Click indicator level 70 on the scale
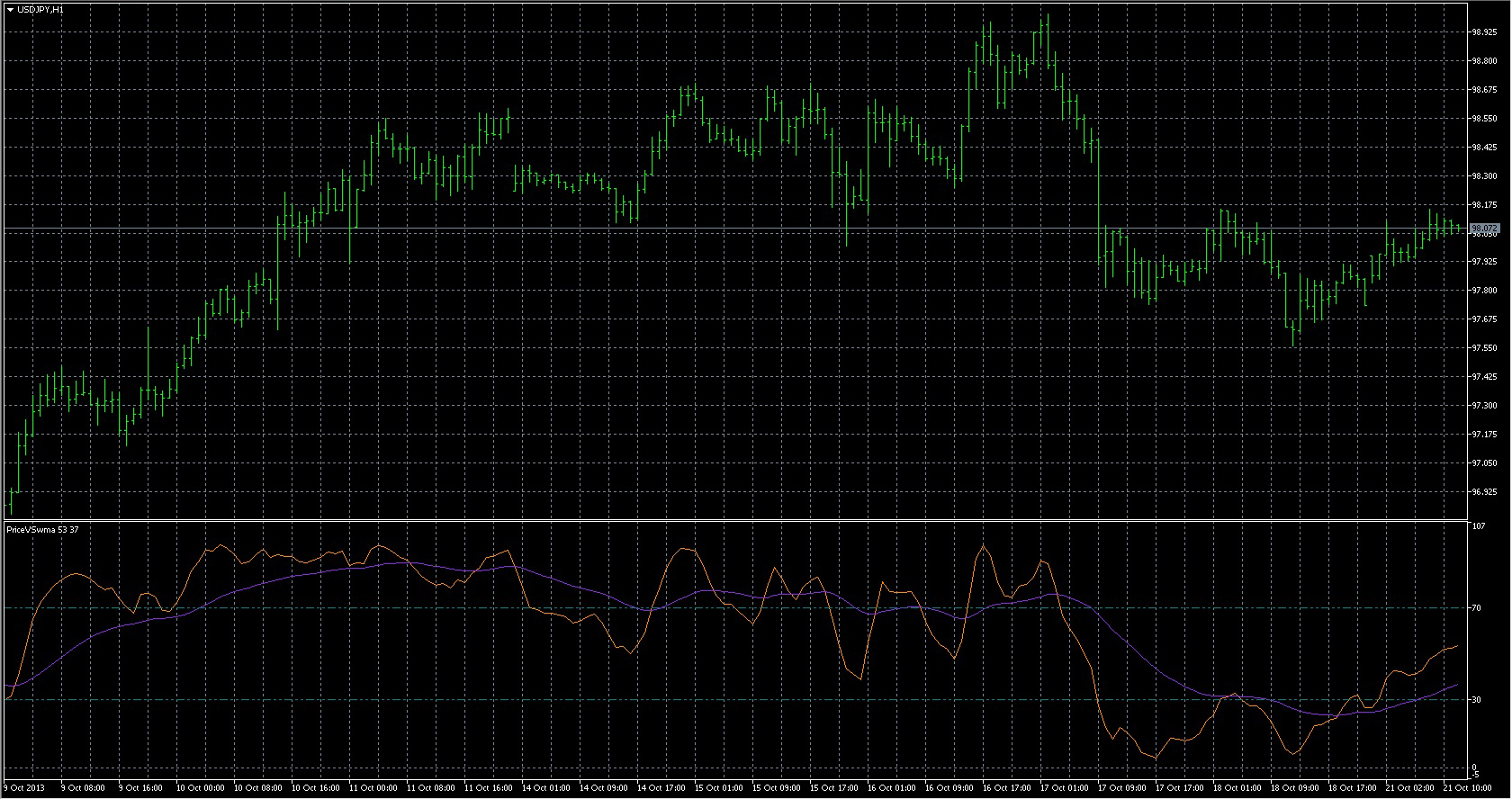This screenshot has height=799, width=1512. coord(1476,608)
